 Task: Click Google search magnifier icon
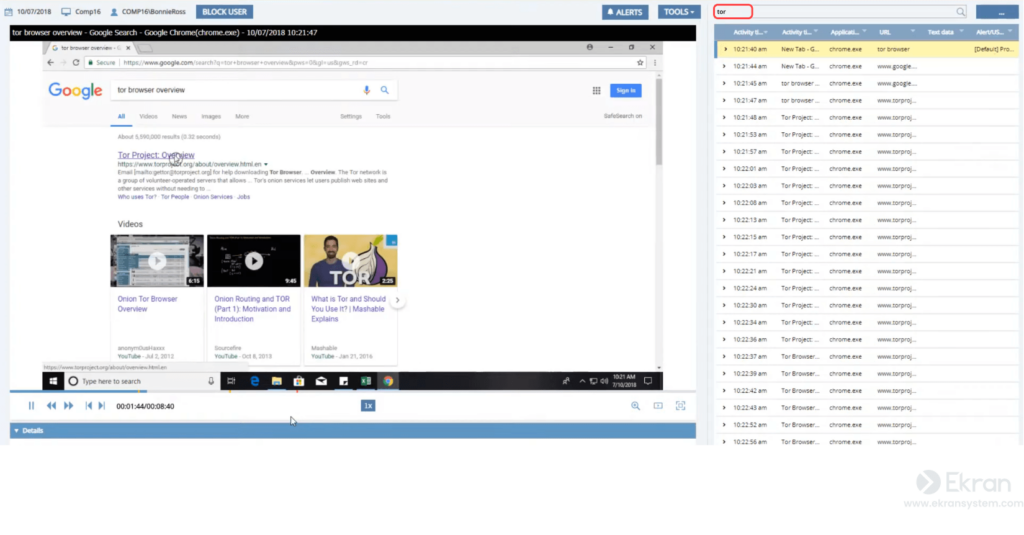tap(385, 90)
